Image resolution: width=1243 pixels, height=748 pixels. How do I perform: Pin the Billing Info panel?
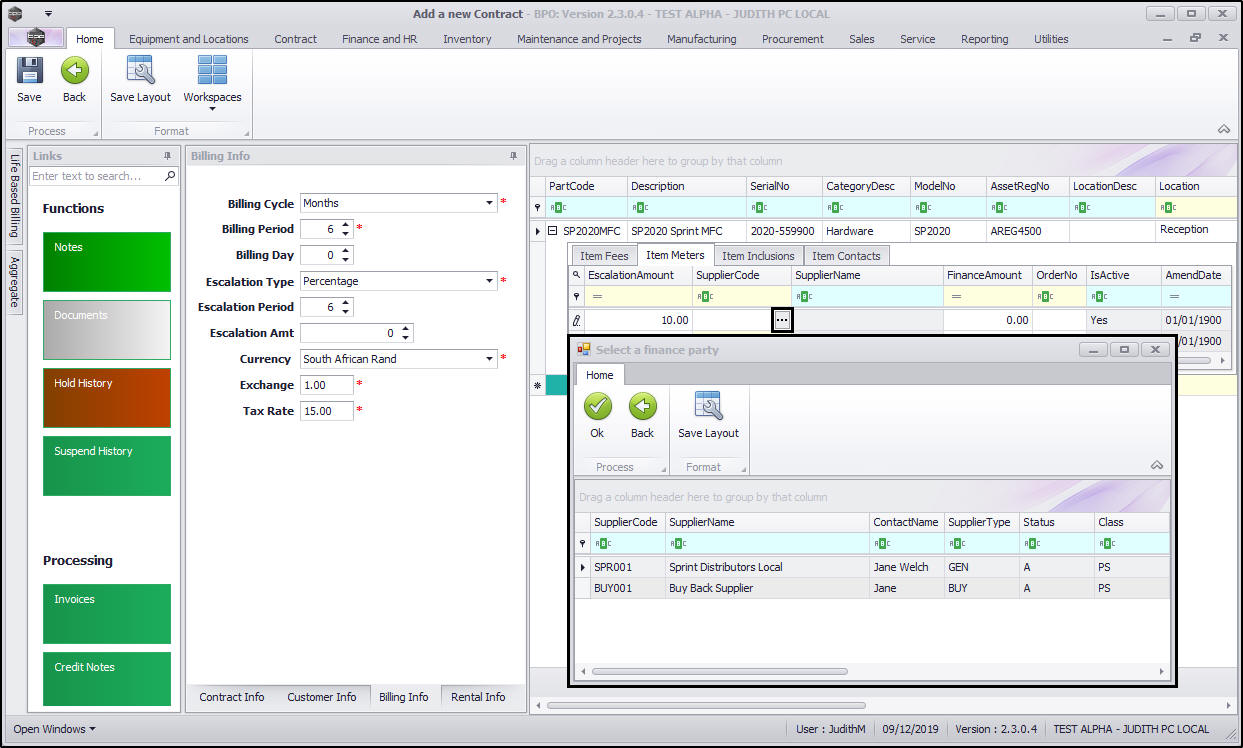(x=514, y=156)
